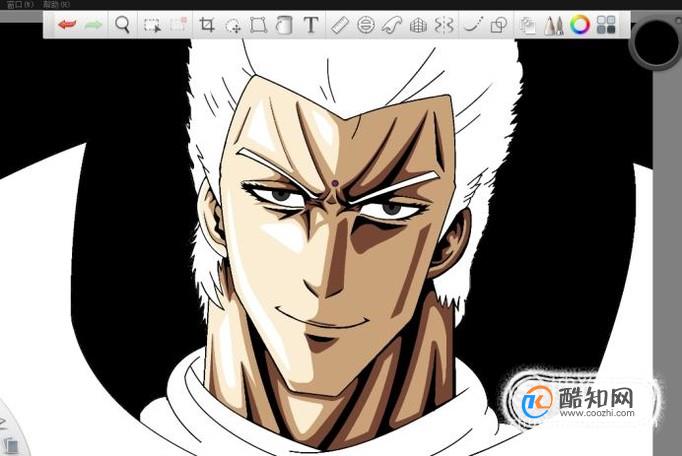
Task: Toggle the Symmetry tool
Action: 444,25
